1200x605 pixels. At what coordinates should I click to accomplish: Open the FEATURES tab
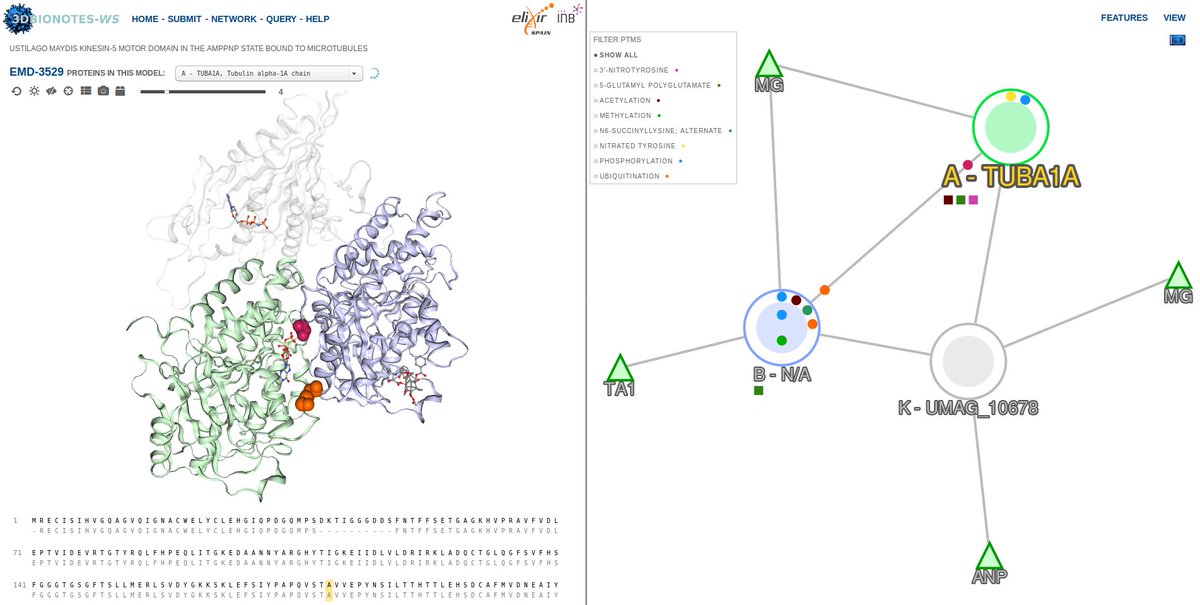[1124, 18]
